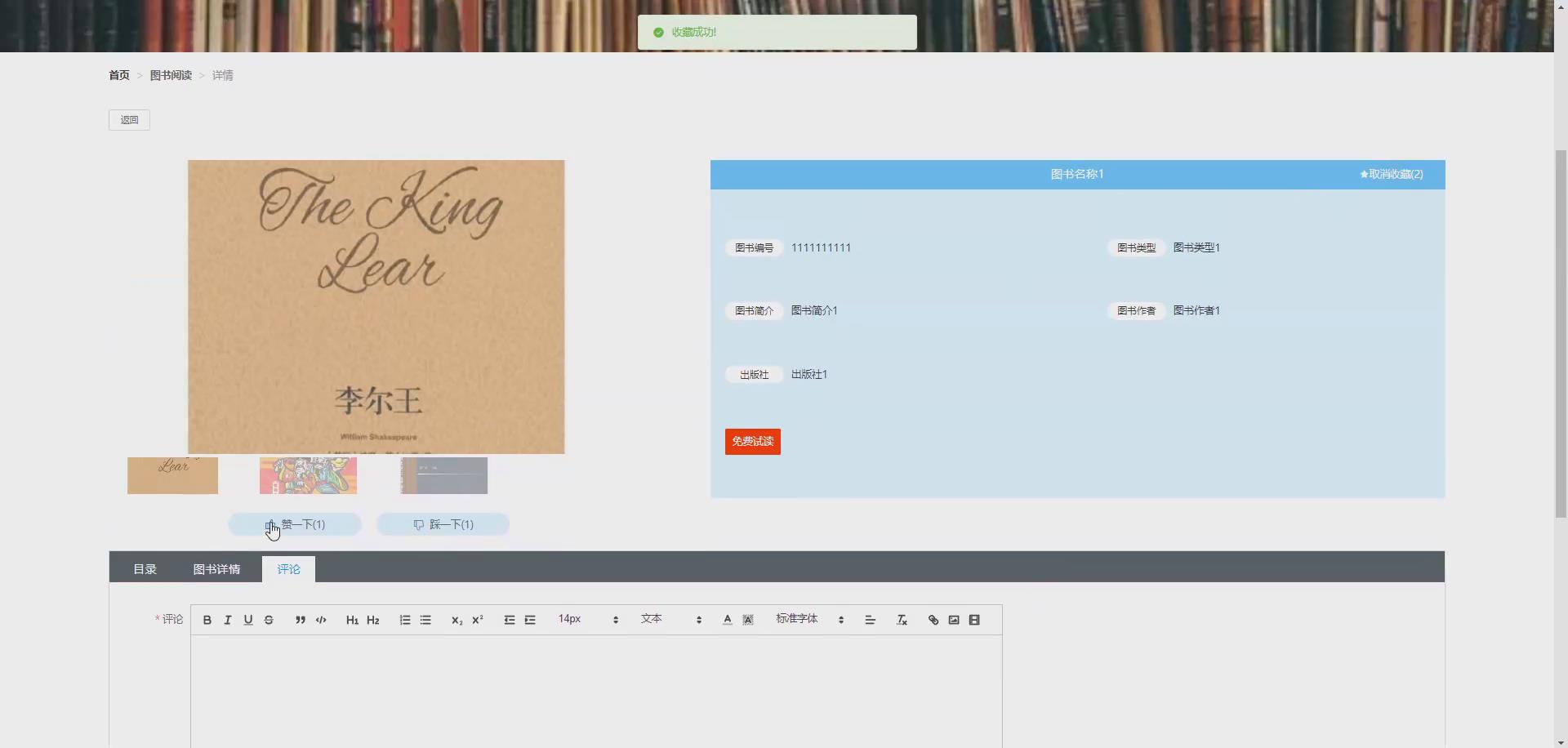Click inside the comment text area
The width and height of the screenshot is (1568, 748).
[596, 692]
